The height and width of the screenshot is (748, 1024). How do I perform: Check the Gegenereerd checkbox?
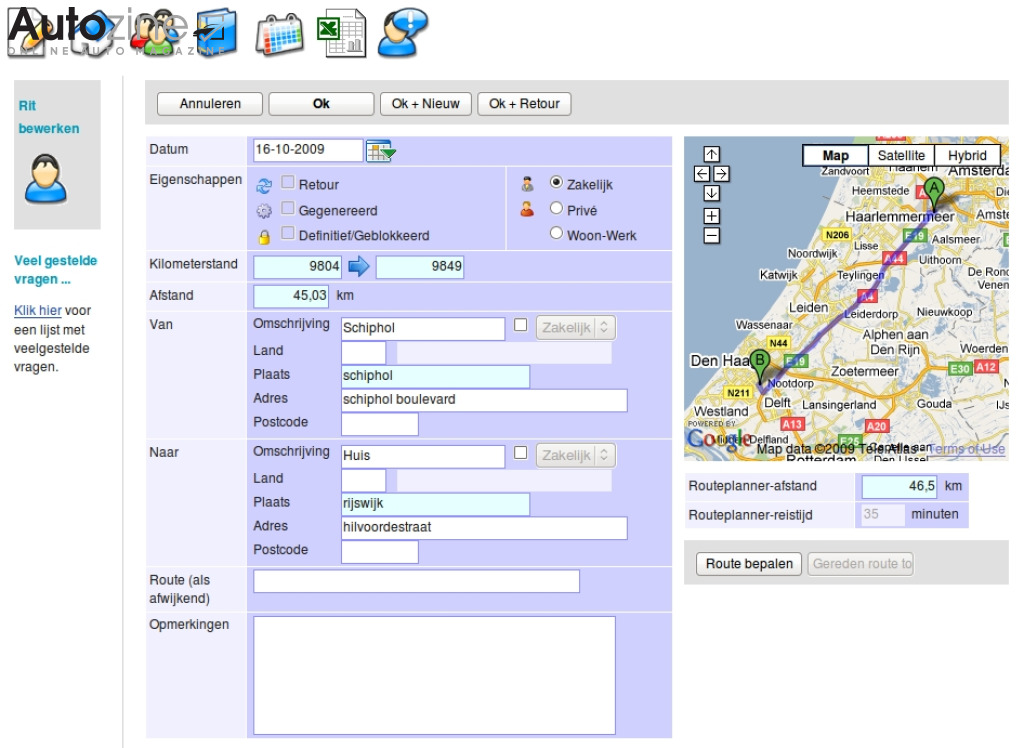tap(287, 209)
